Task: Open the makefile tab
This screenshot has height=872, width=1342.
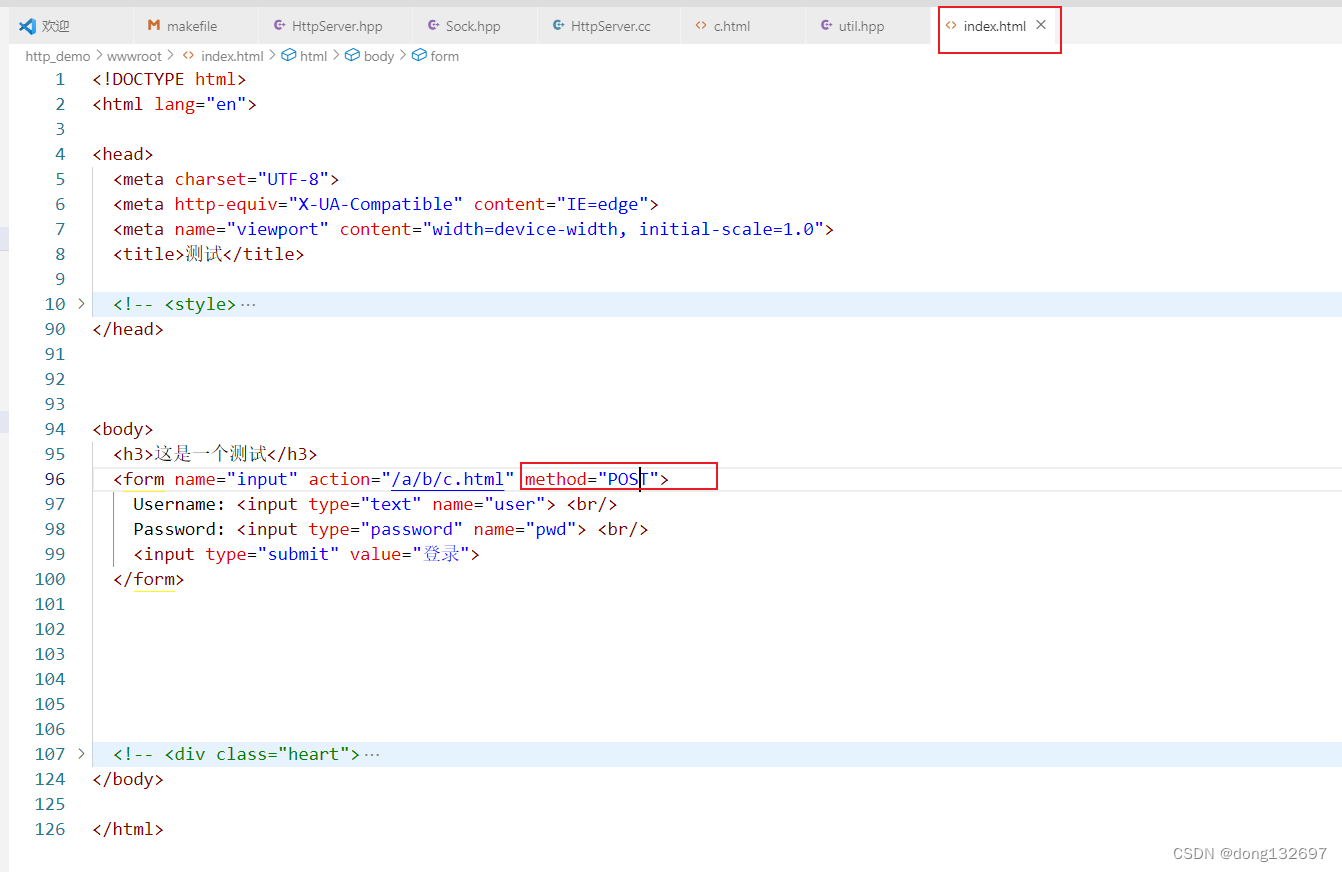Action: click(194, 26)
